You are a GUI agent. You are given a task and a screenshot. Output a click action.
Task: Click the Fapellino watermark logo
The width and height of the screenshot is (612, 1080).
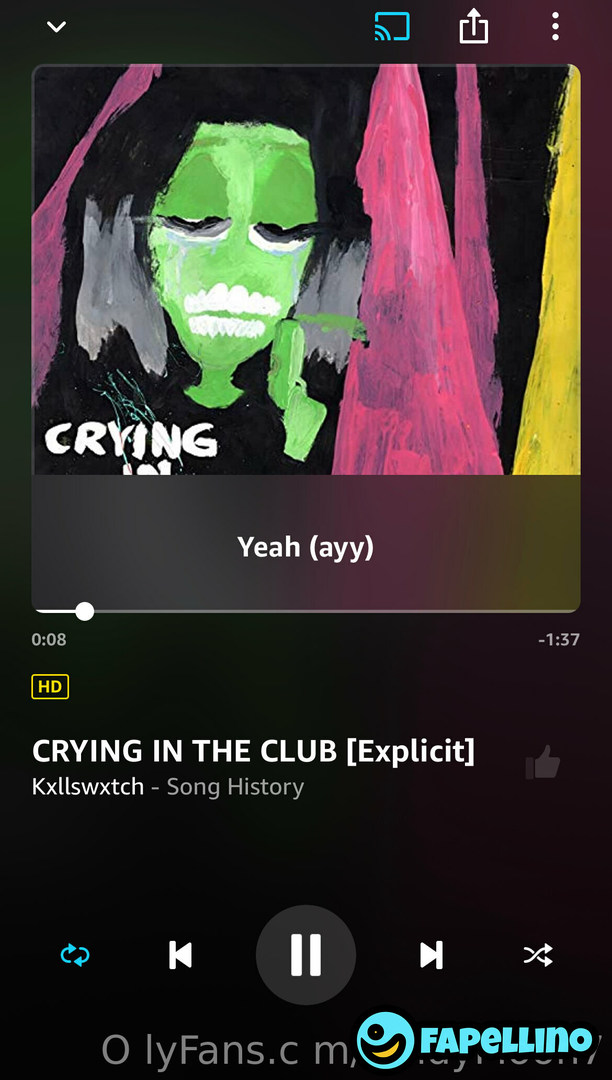(475, 1040)
